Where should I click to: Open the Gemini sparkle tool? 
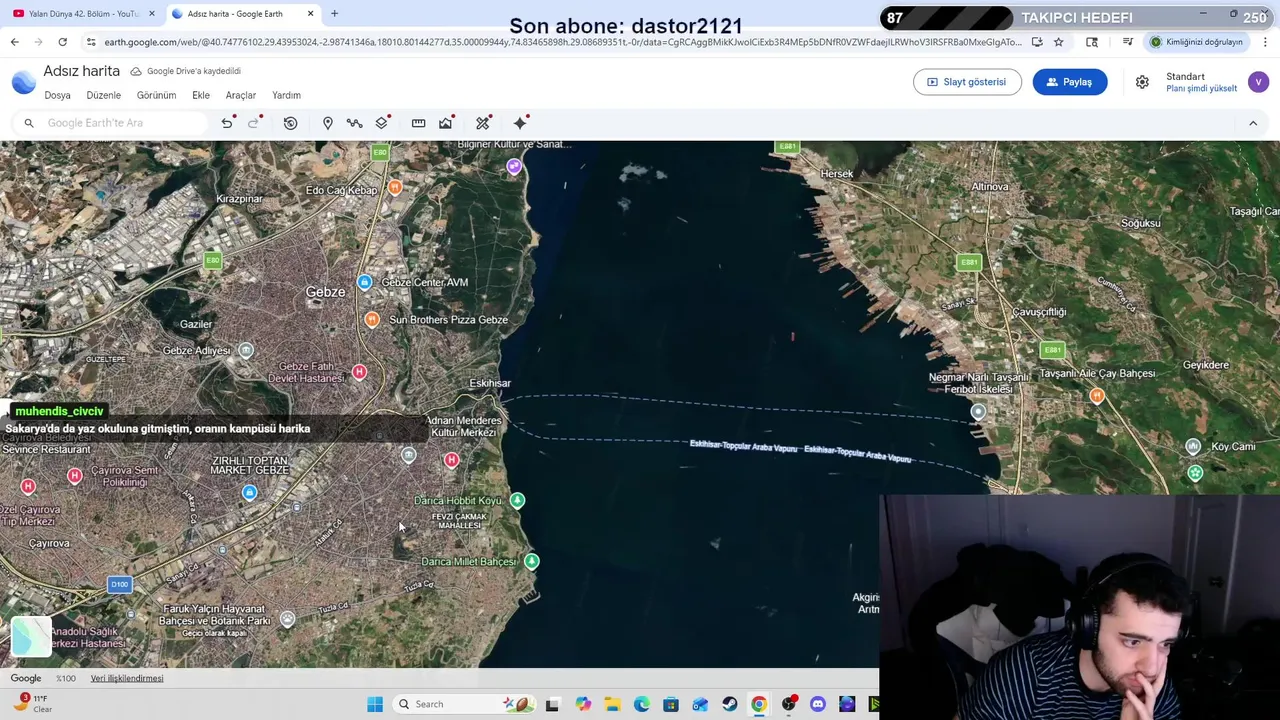click(520, 123)
